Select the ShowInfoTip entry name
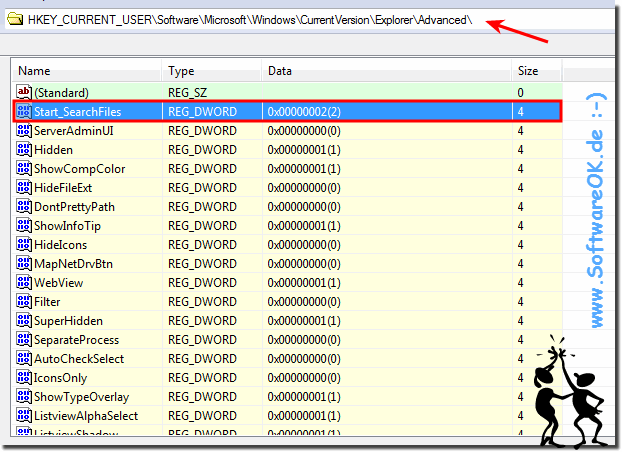The height and width of the screenshot is (452, 622). (67, 226)
